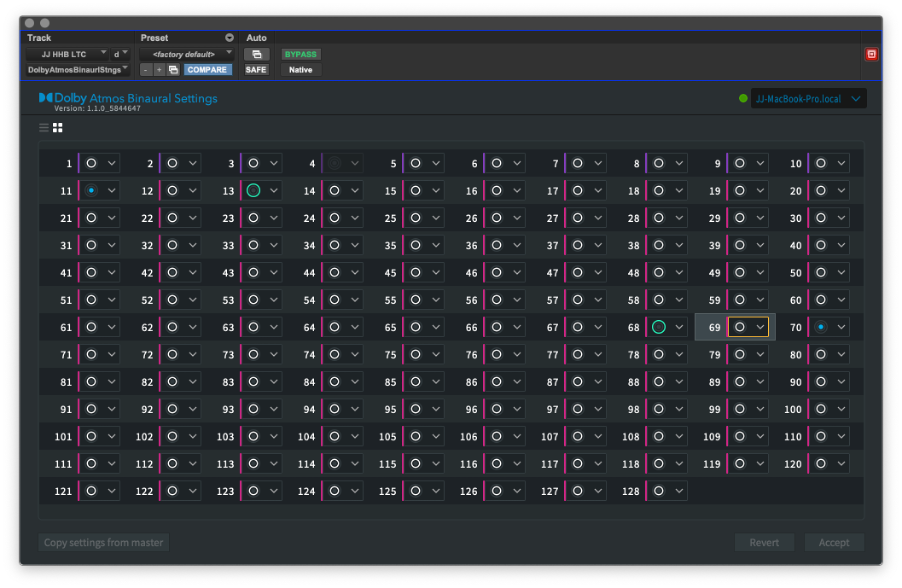Click Copy settings from master
This screenshot has width=902, height=588.
click(104, 543)
